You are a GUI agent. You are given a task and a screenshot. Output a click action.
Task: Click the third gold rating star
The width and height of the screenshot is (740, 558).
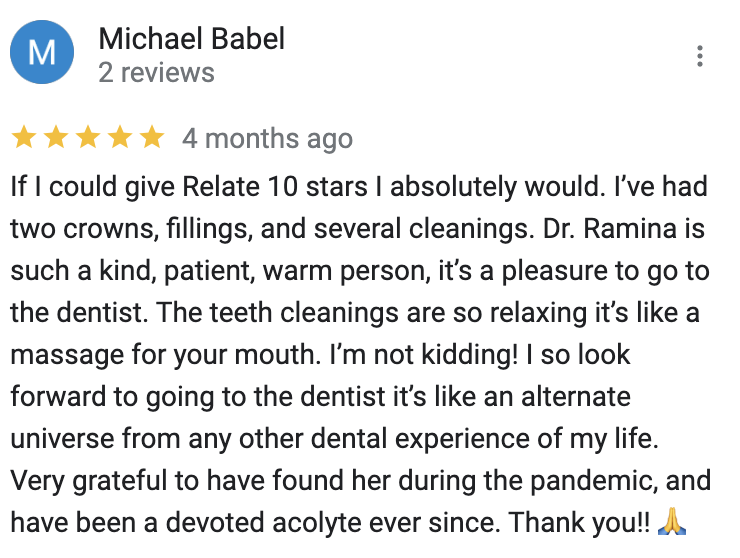tap(87, 138)
